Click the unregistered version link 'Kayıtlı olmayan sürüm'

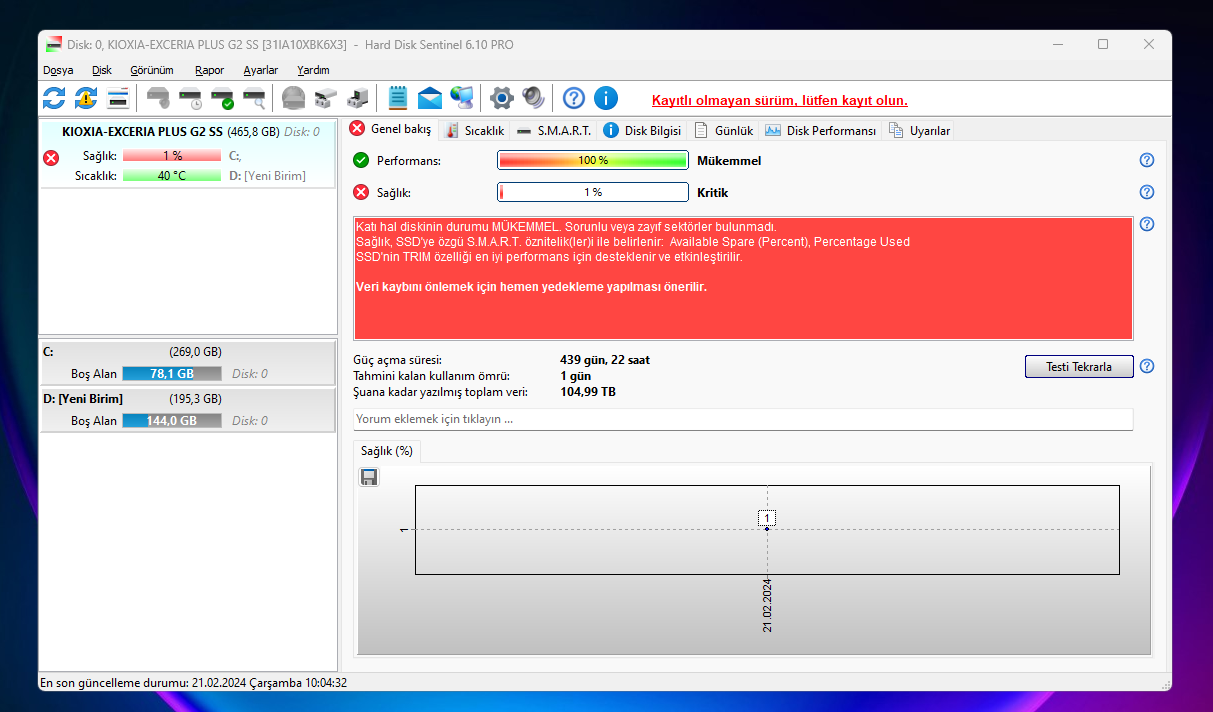pos(780,100)
